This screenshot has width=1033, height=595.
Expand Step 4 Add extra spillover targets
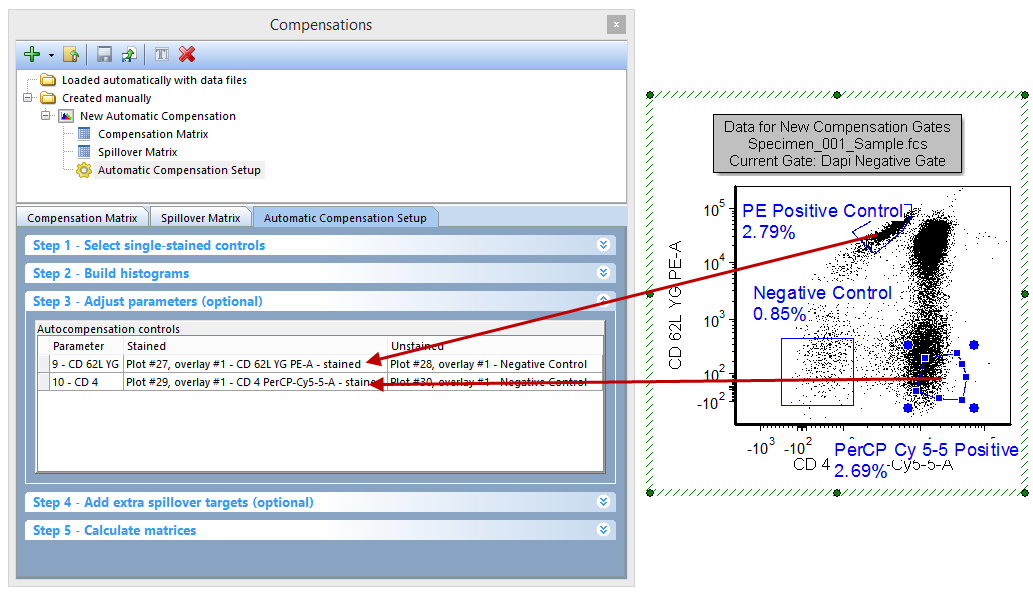click(x=603, y=502)
